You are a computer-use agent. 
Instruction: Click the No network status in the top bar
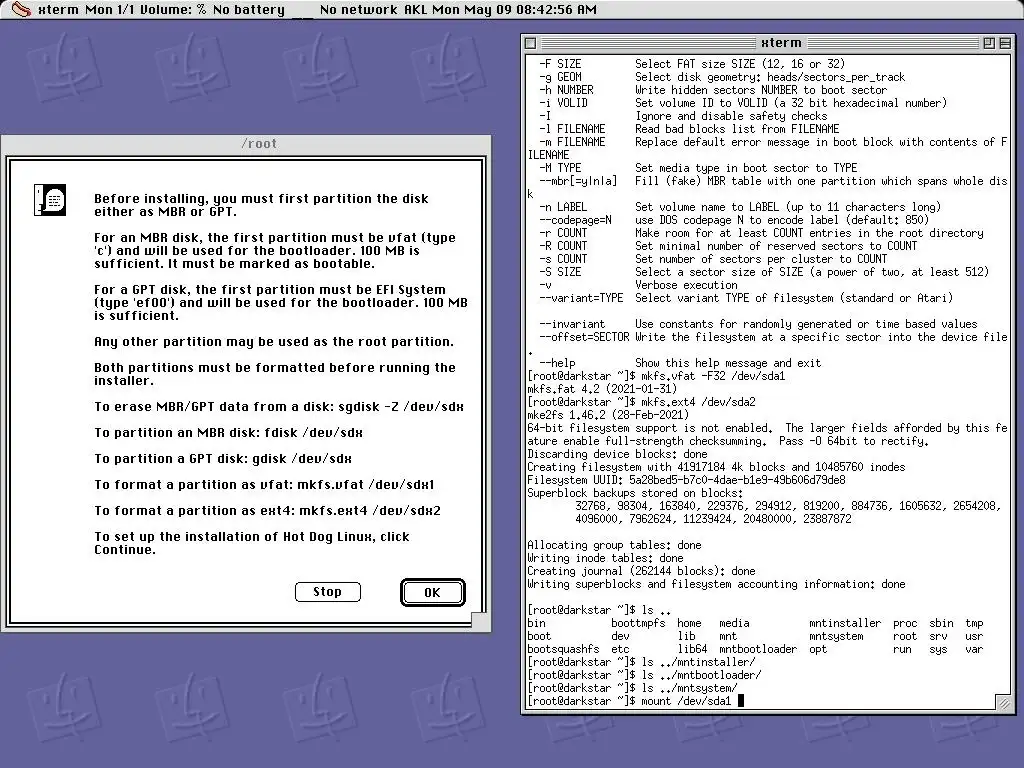tap(359, 10)
